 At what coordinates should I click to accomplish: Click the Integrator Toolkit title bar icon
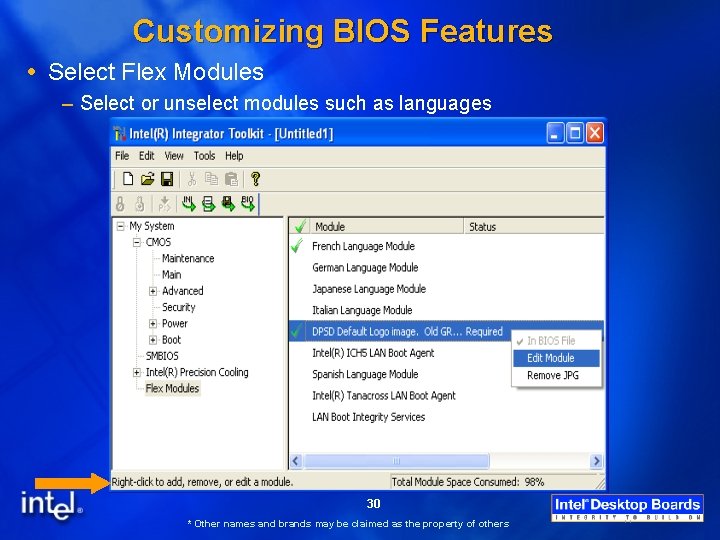(x=119, y=134)
